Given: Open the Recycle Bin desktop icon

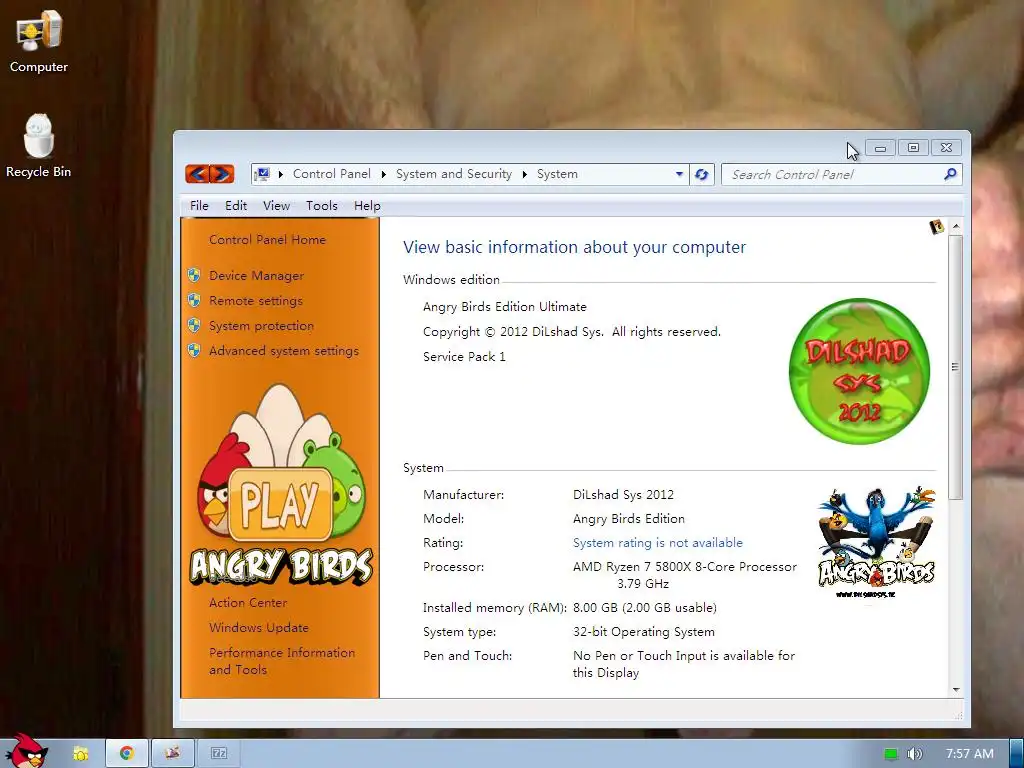Looking at the screenshot, I should coord(39,146).
